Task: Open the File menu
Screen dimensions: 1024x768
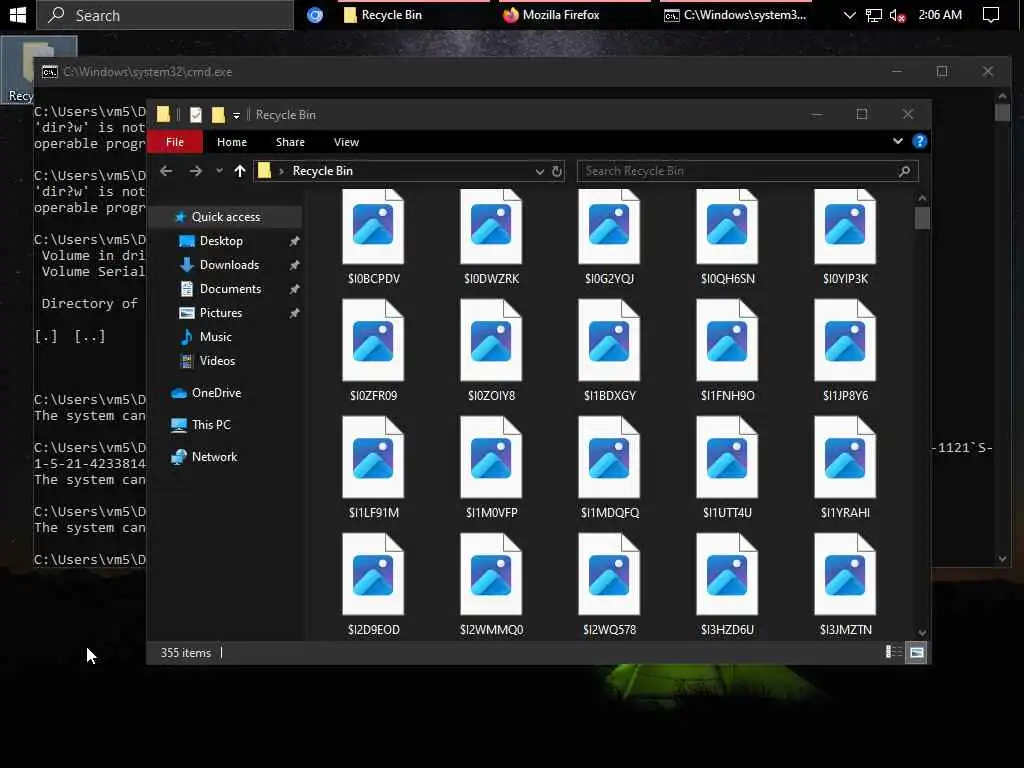Action: pos(174,142)
